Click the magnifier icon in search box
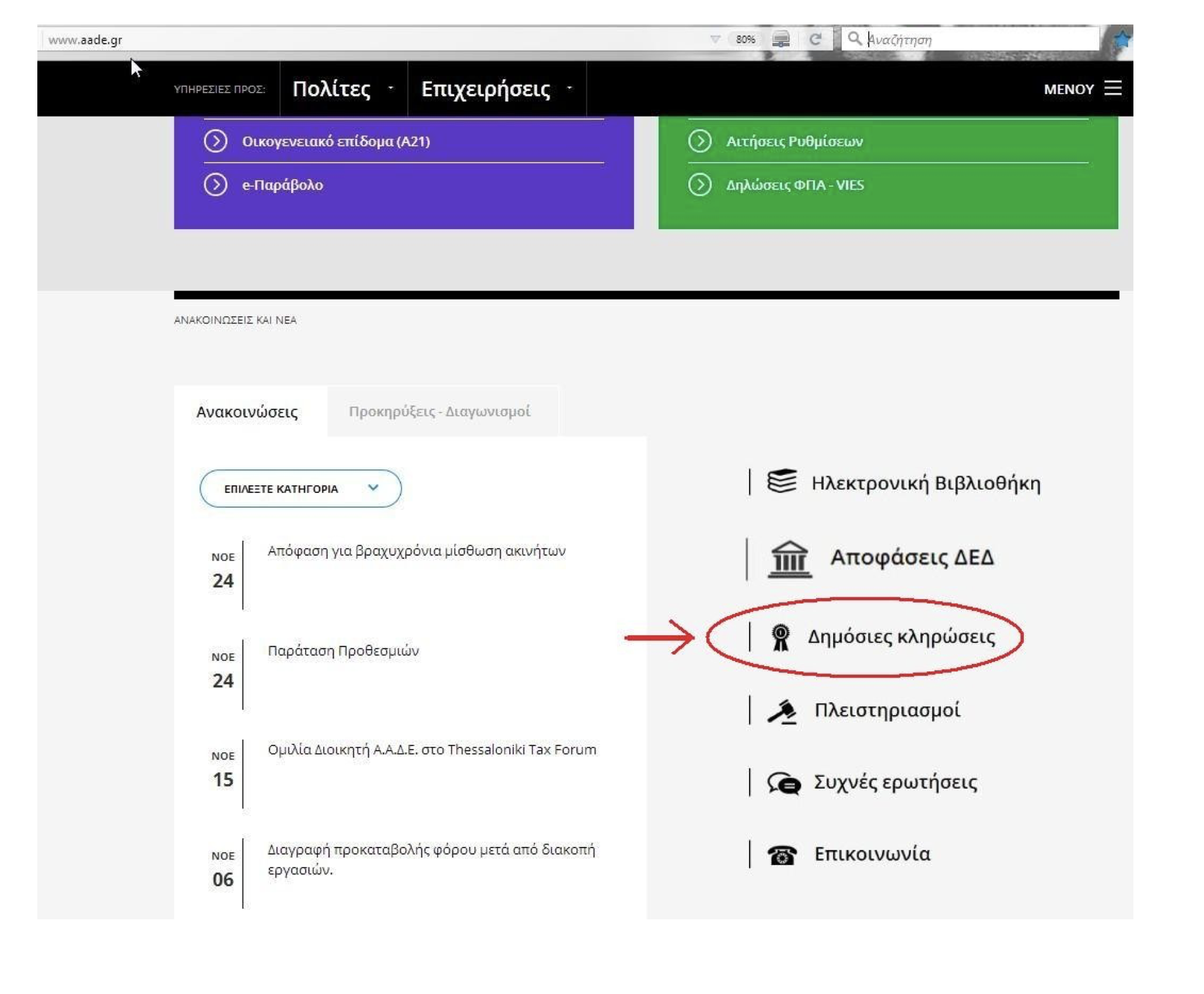1204x994 pixels. (x=854, y=38)
